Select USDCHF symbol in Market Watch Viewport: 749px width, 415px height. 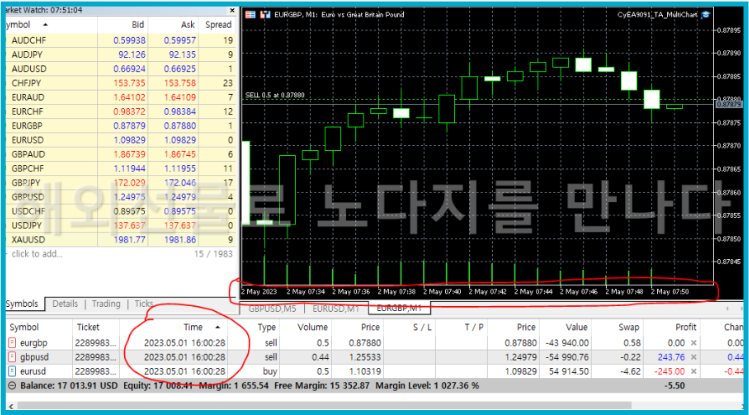point(28,211)
